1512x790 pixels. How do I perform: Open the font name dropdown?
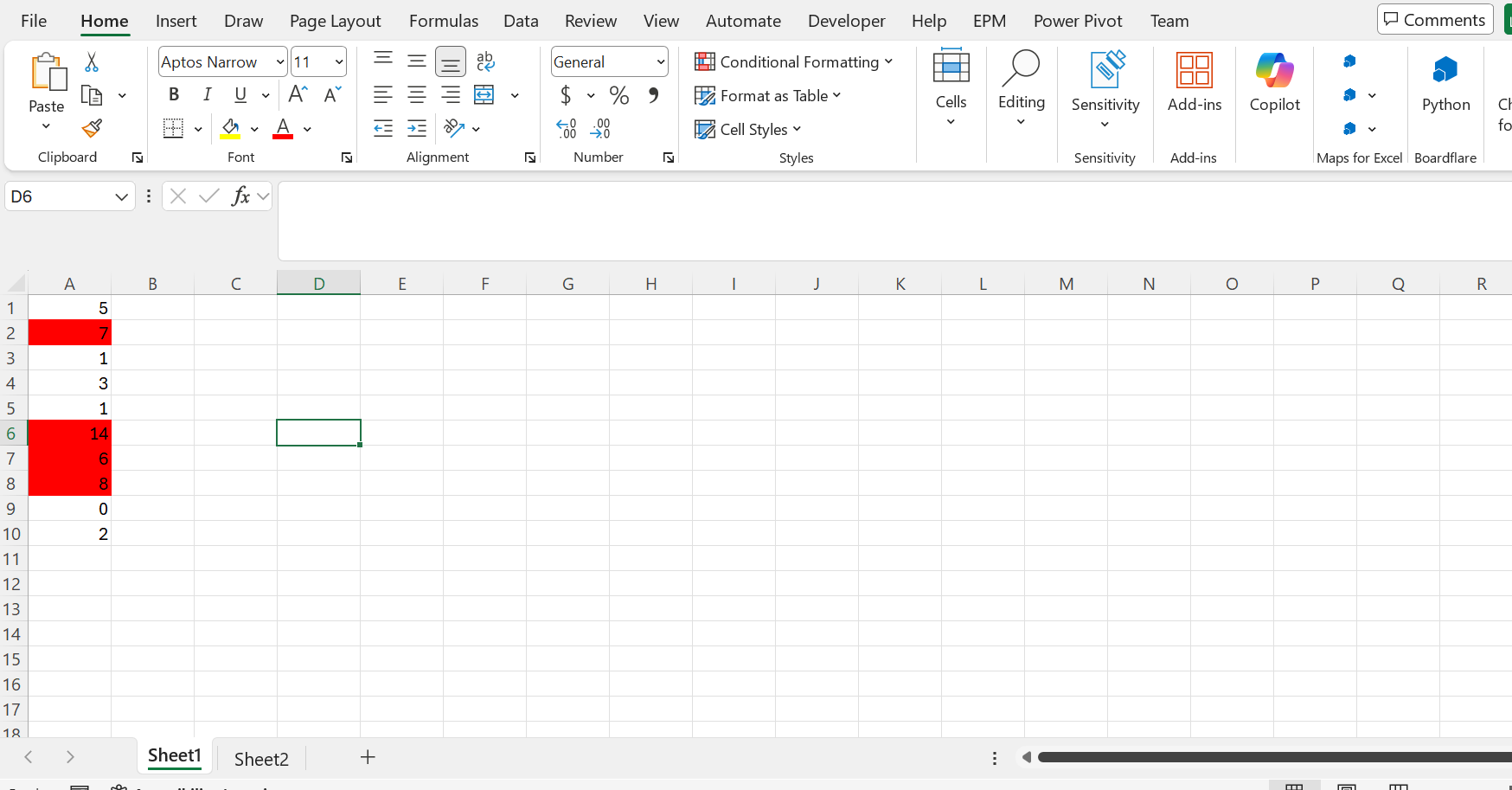pyautogui.click(x=280, y=61)
